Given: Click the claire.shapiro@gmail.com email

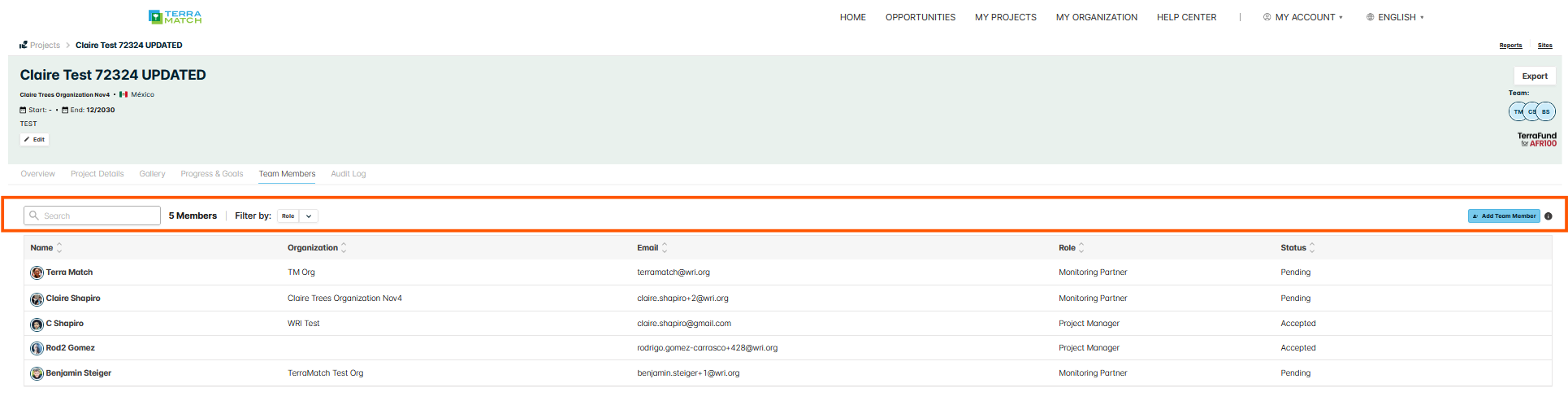Looking at the screenshot, I should [684, 324].
